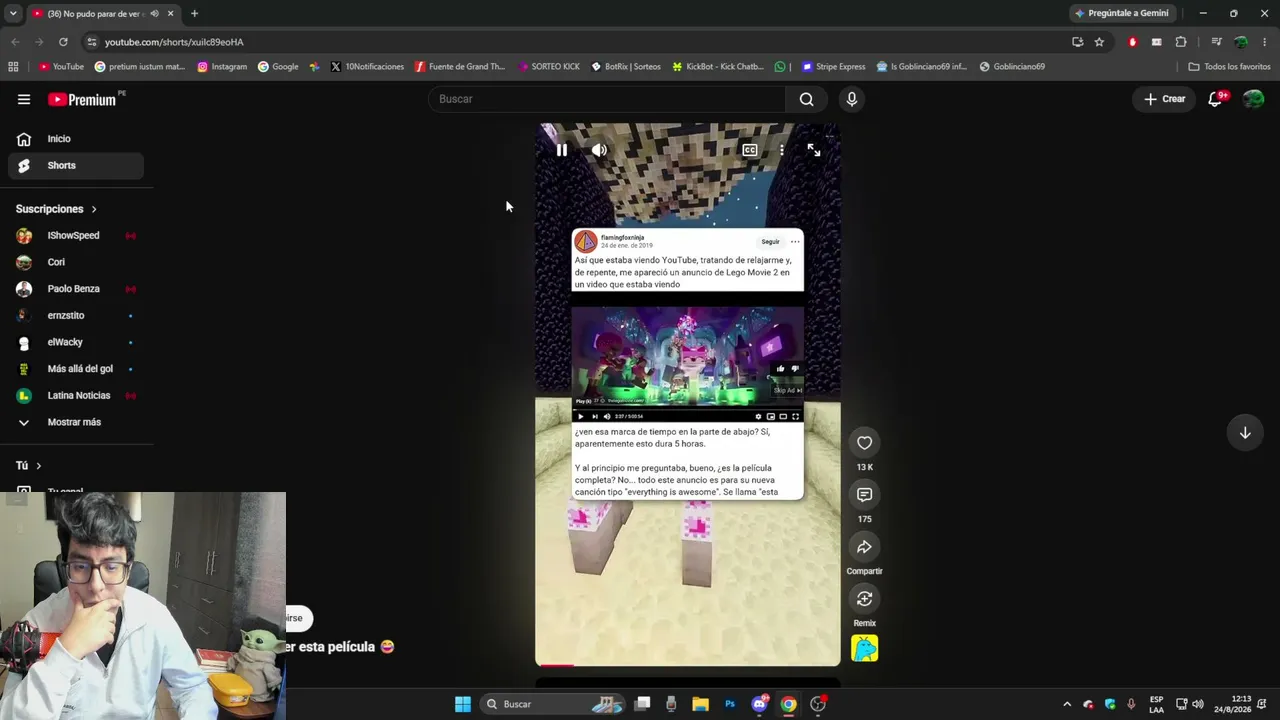This screenshot has width=1280, height=720.
Task: Open the YouTube guide hamburger menu
Action: [24, 99]
